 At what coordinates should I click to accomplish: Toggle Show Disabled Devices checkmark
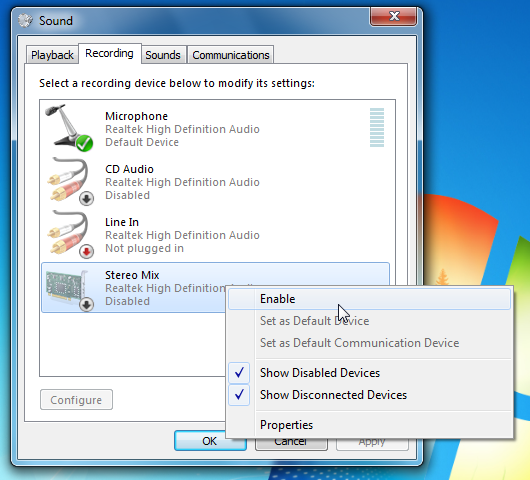point(239,373)
